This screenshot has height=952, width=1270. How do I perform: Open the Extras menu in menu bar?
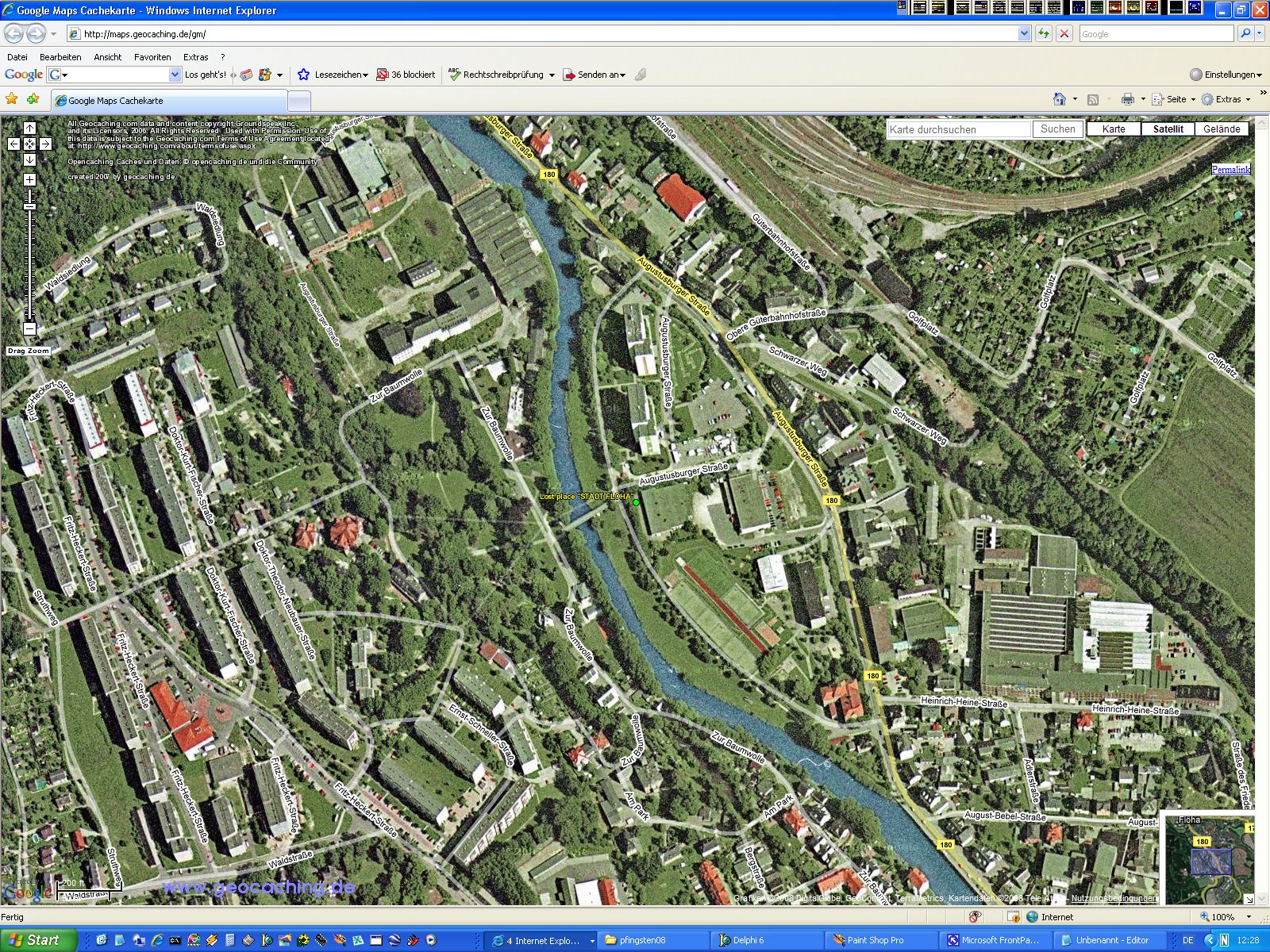click(x=195, y=57)
